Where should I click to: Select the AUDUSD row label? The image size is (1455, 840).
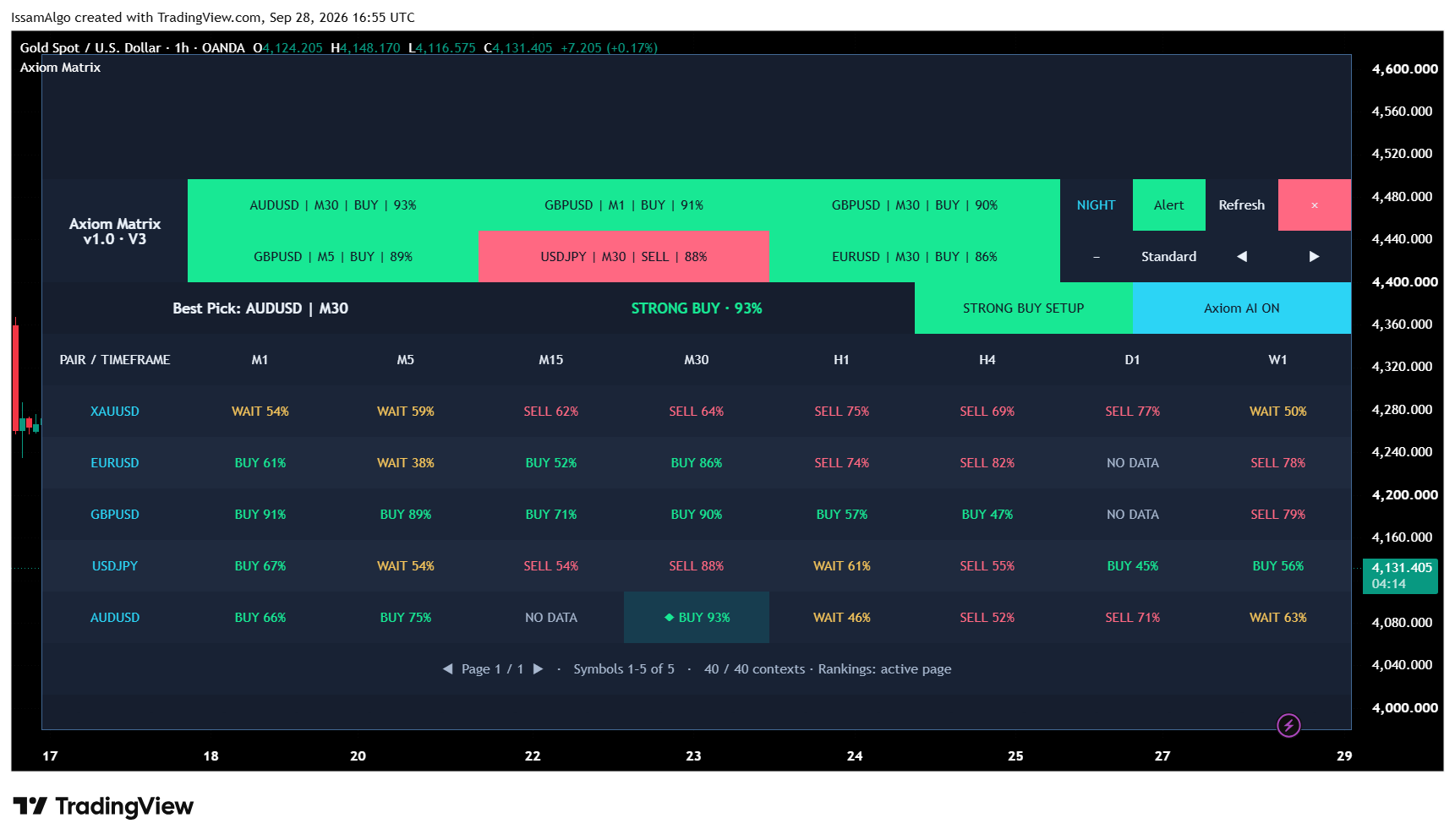pos(115,618)
